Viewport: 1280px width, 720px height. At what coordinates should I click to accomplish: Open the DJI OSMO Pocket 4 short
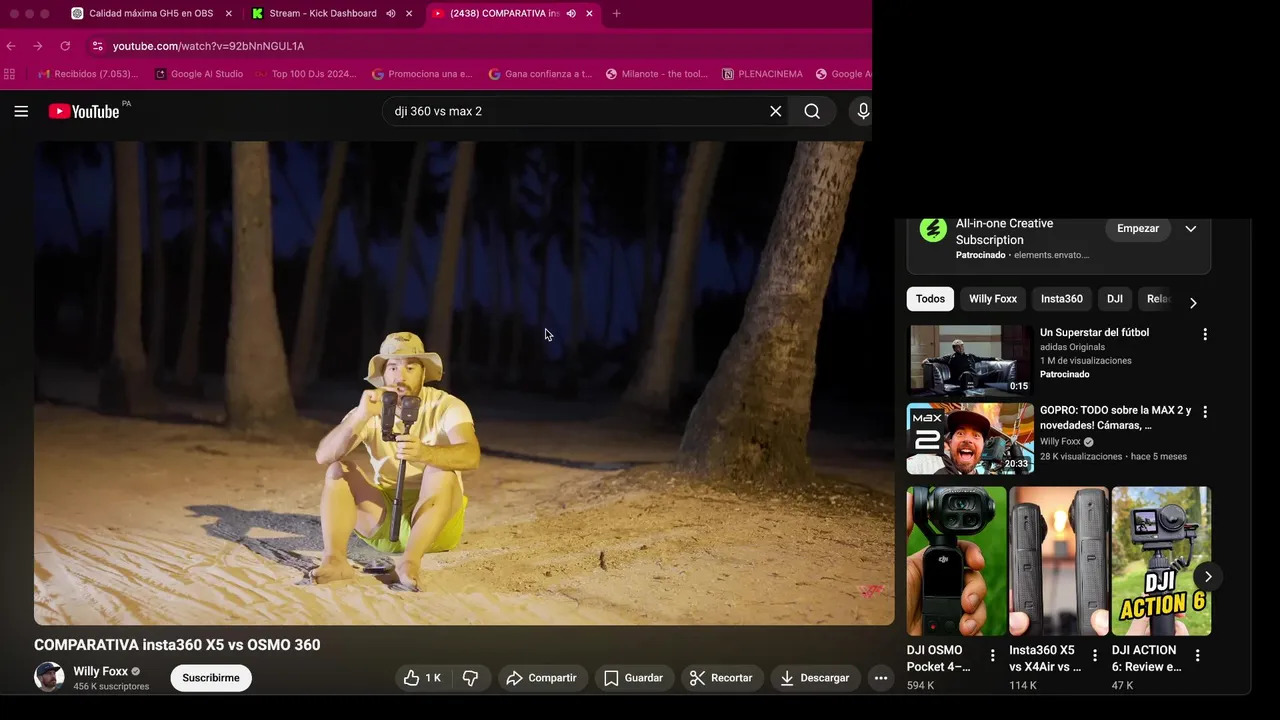point(956,561)
